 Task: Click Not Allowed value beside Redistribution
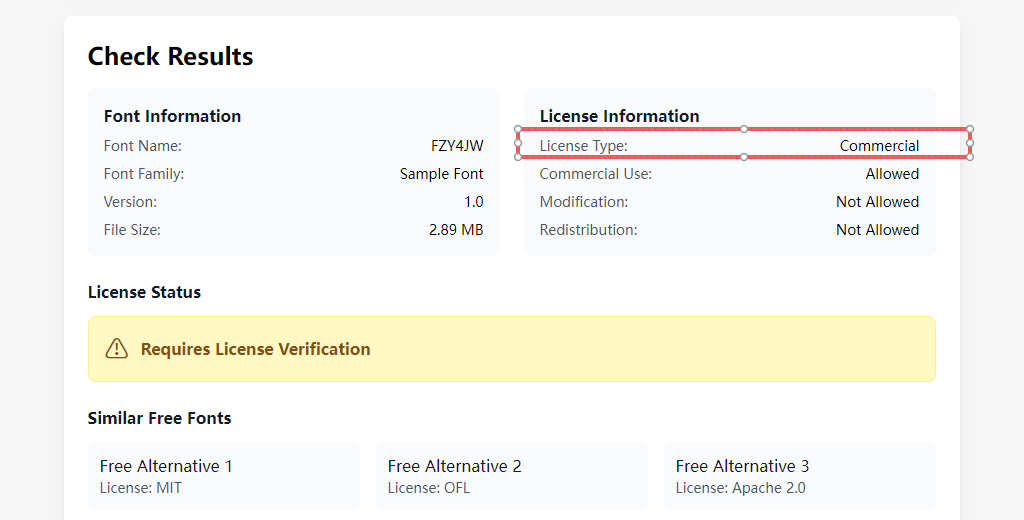pos(877,230)
